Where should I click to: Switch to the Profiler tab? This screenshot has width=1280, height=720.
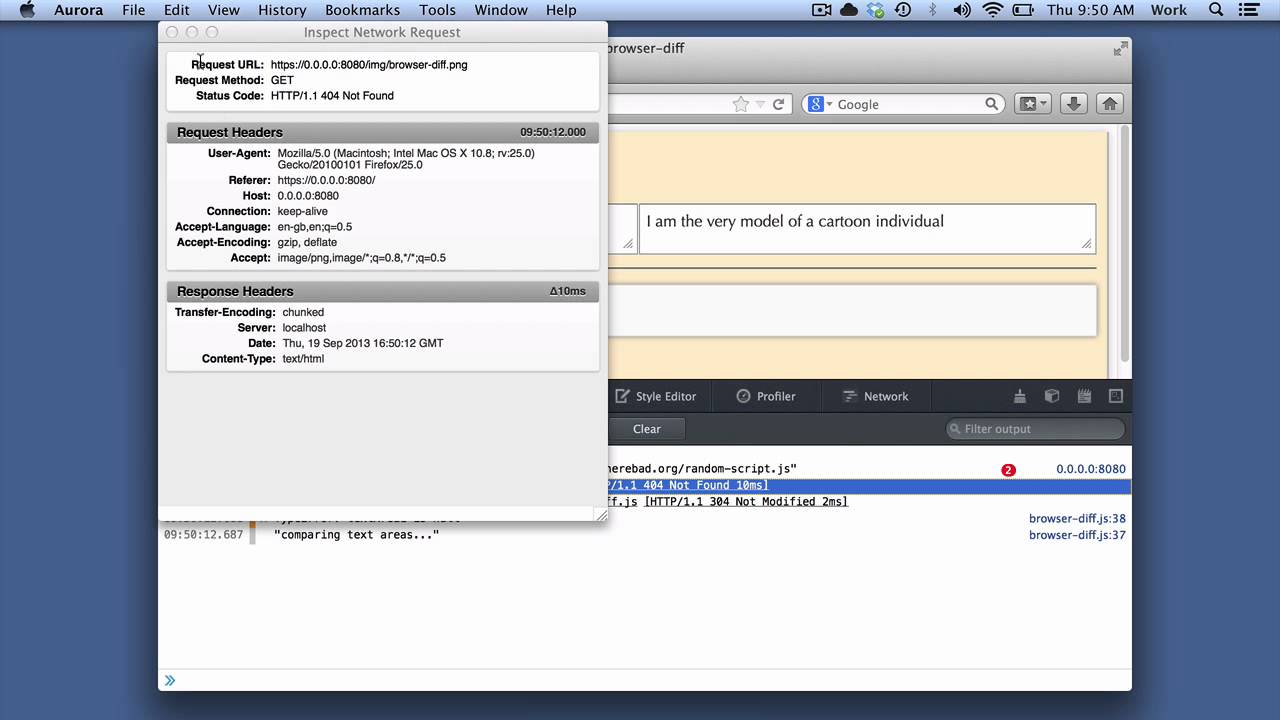pyautogui.click(x=766, y=396)
